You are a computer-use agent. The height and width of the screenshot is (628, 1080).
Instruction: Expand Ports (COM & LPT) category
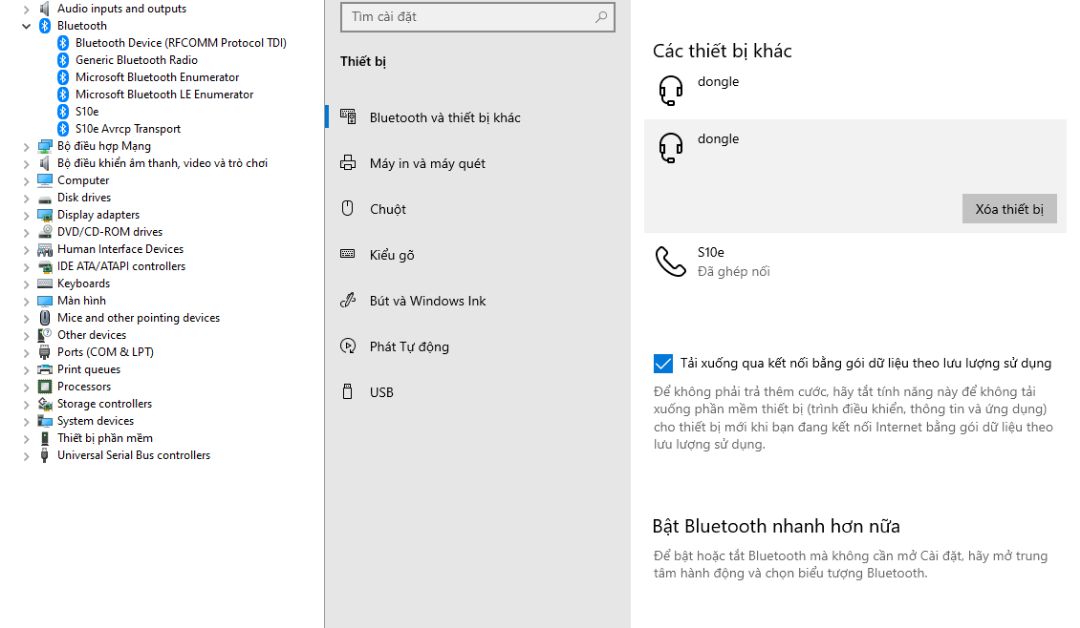coord(27,353)
